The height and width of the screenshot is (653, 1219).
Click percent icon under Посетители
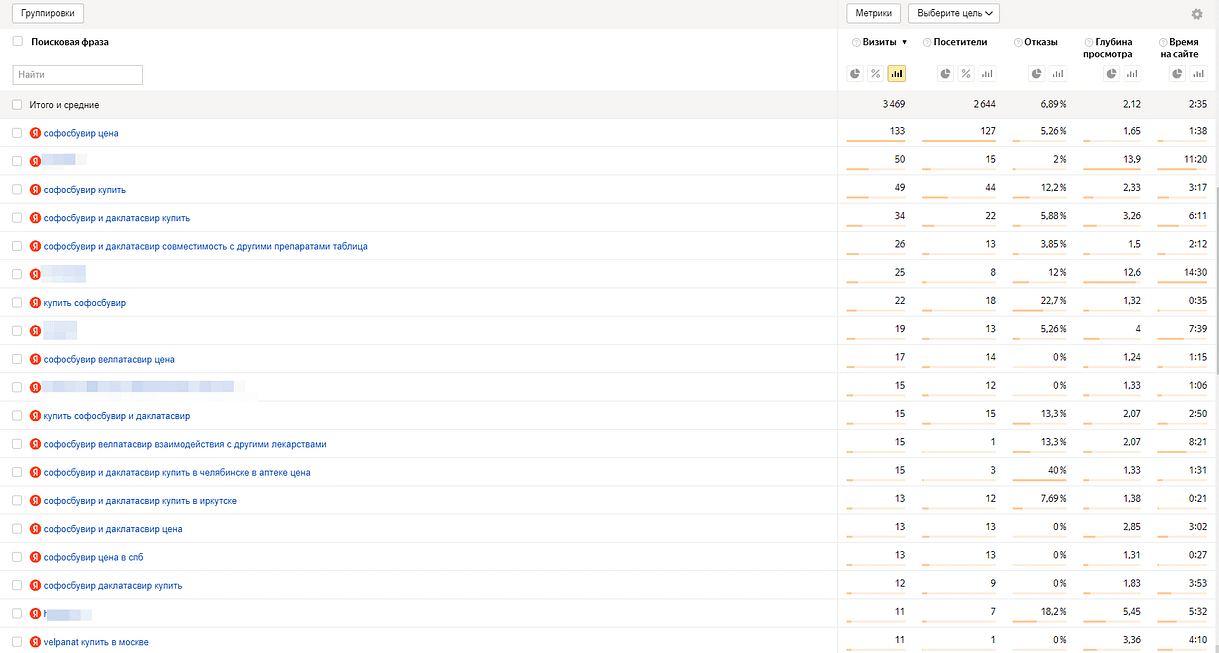coord(966,73)
